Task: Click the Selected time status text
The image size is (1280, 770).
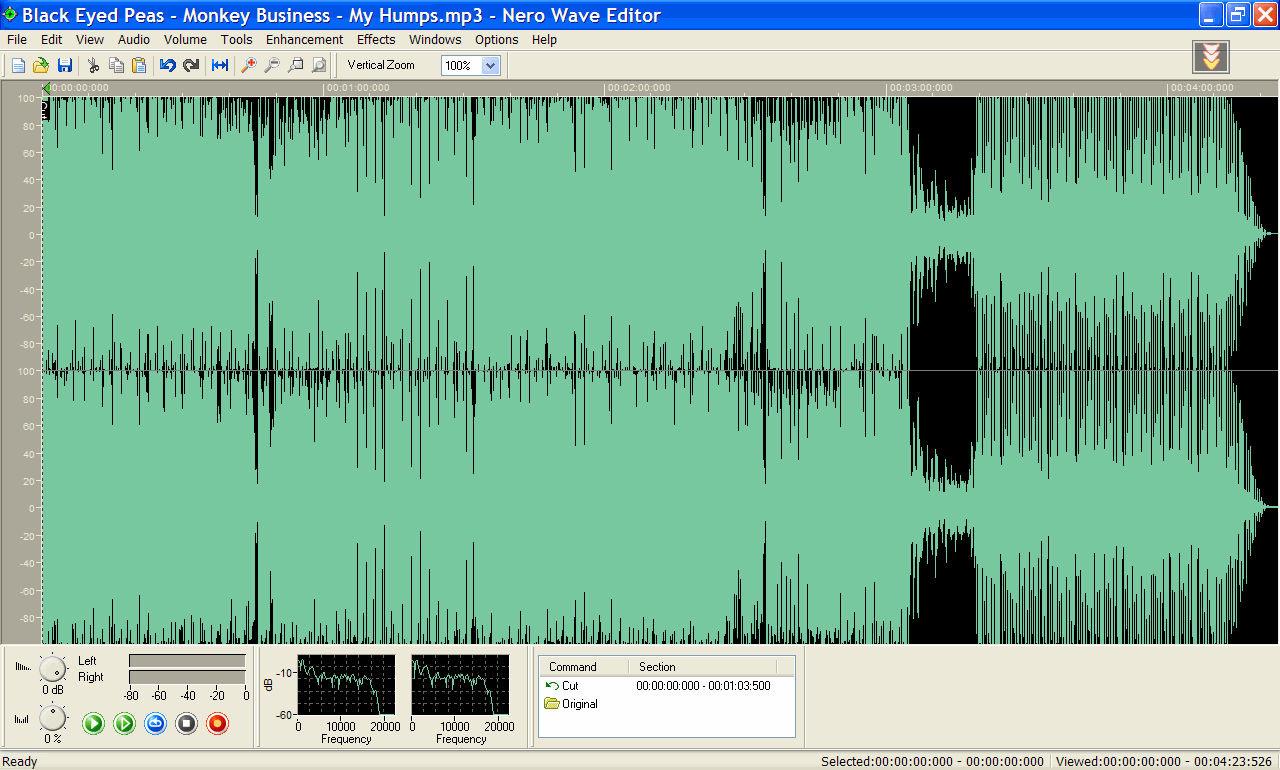Action: click(932, 762)
